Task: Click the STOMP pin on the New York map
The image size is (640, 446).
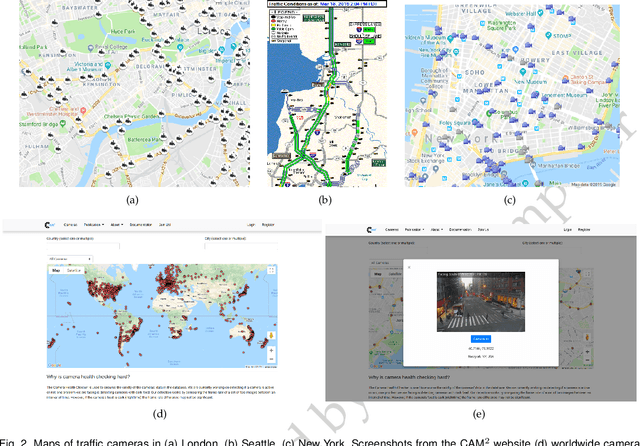Action: (x=549, y=36)
